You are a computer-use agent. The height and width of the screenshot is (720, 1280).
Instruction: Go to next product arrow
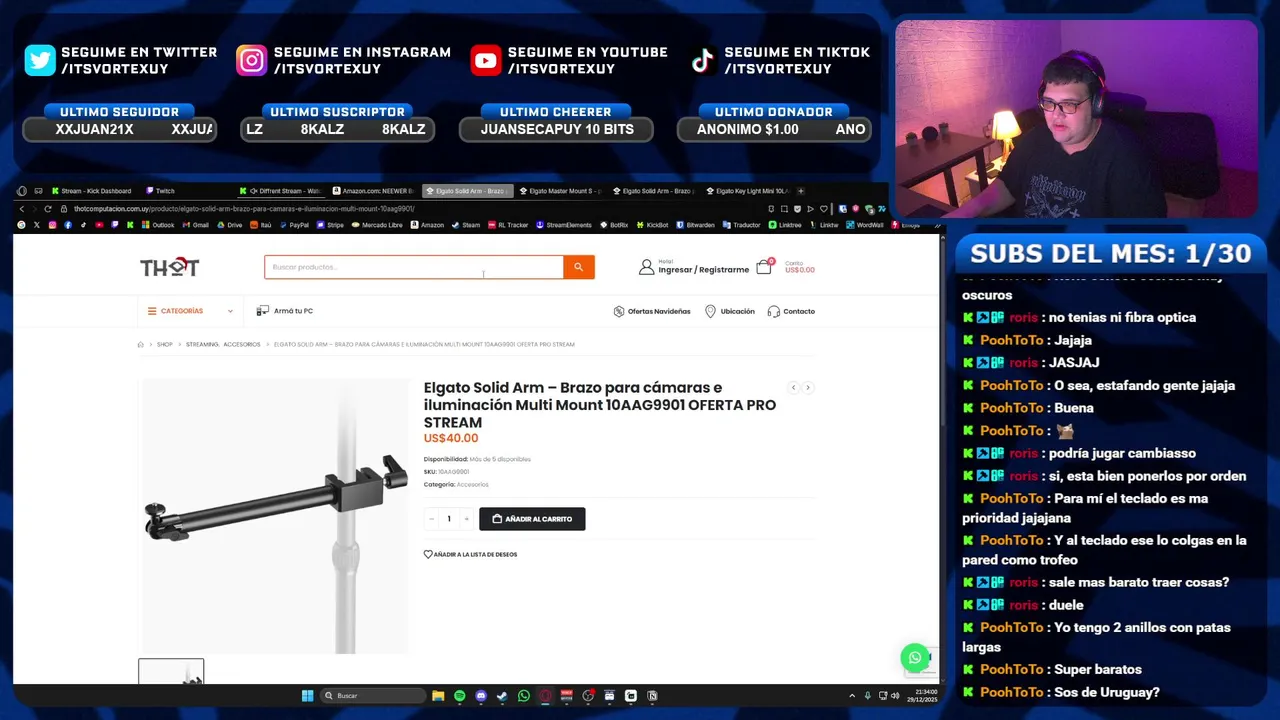click(x=808, y=387)
